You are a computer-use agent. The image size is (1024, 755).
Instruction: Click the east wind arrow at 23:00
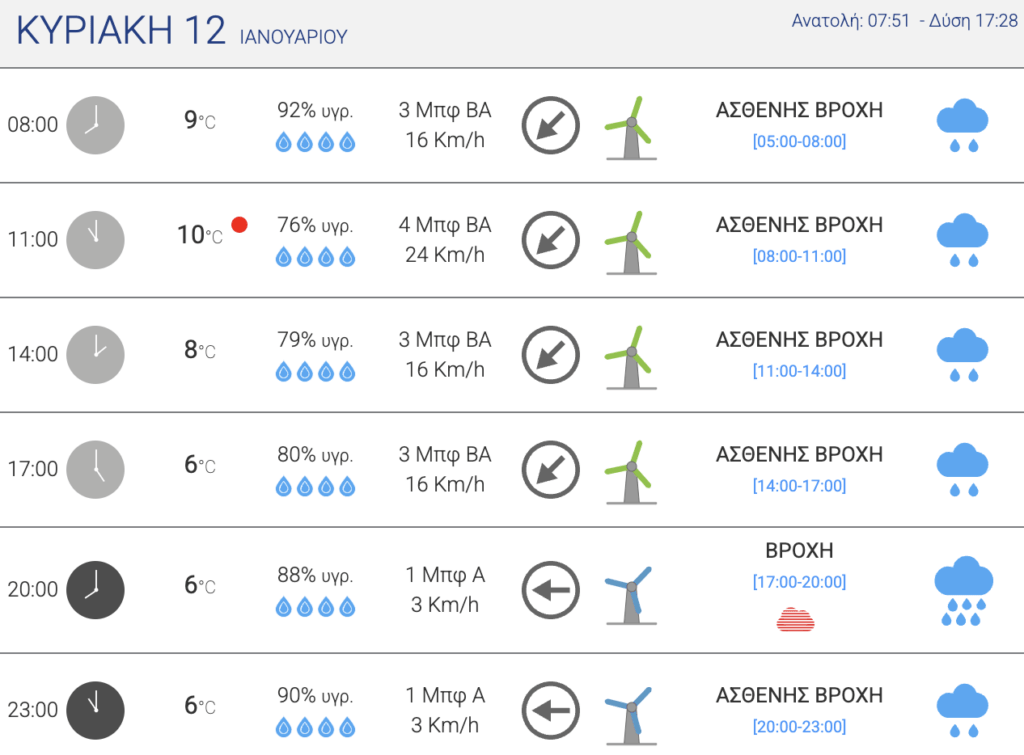coord(551,711)
